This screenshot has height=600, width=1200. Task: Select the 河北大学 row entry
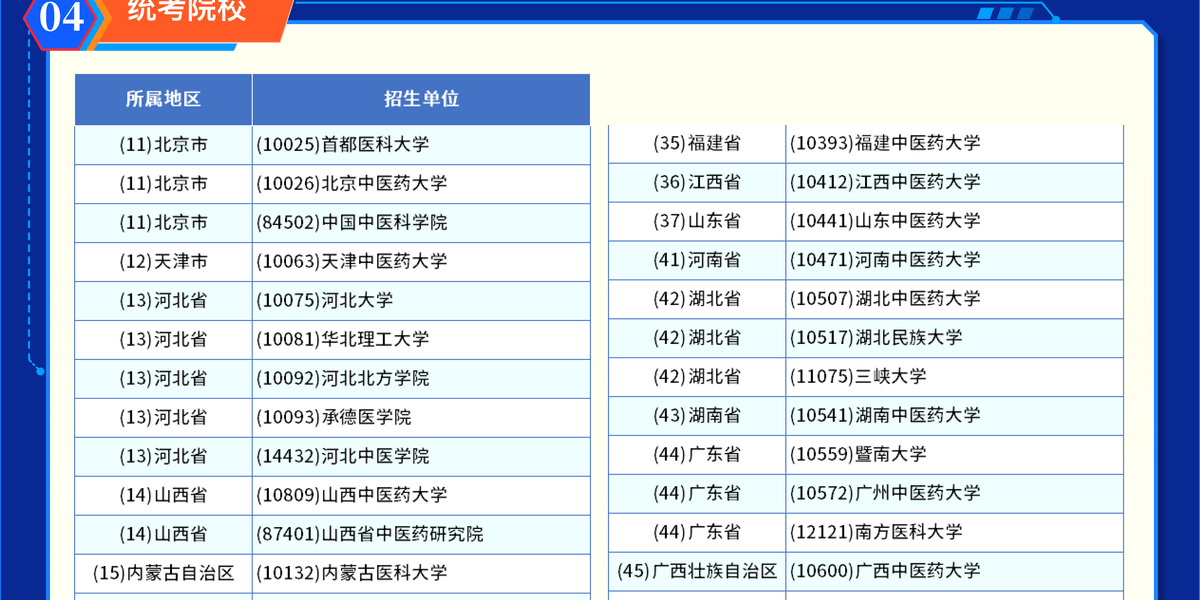pyautogui.click(x=324, y=300)
